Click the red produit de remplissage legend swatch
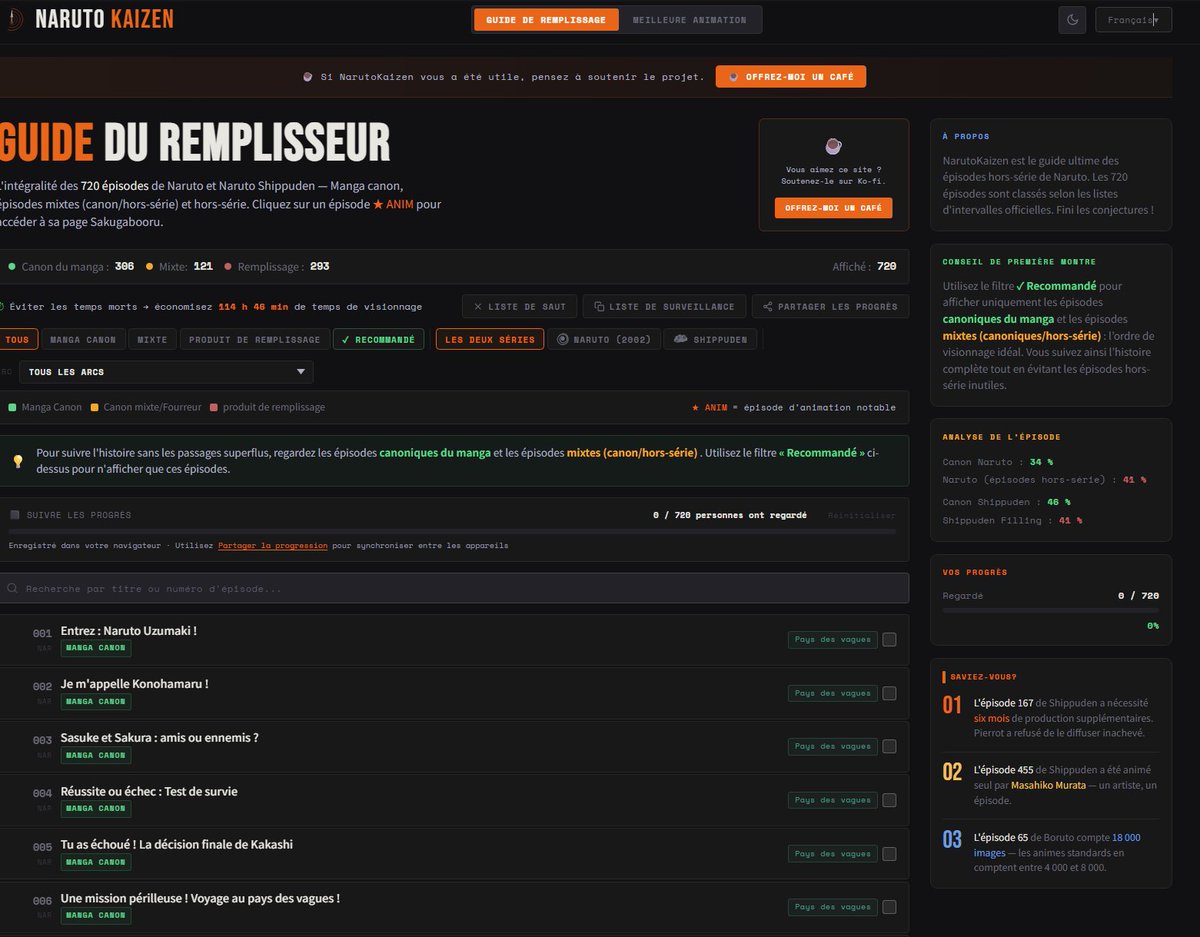 click(214, 407)
